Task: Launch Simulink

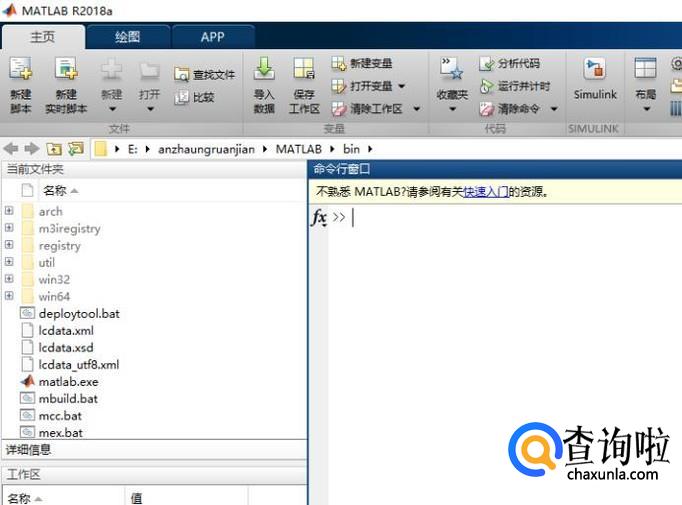Action: pos(595,79)
